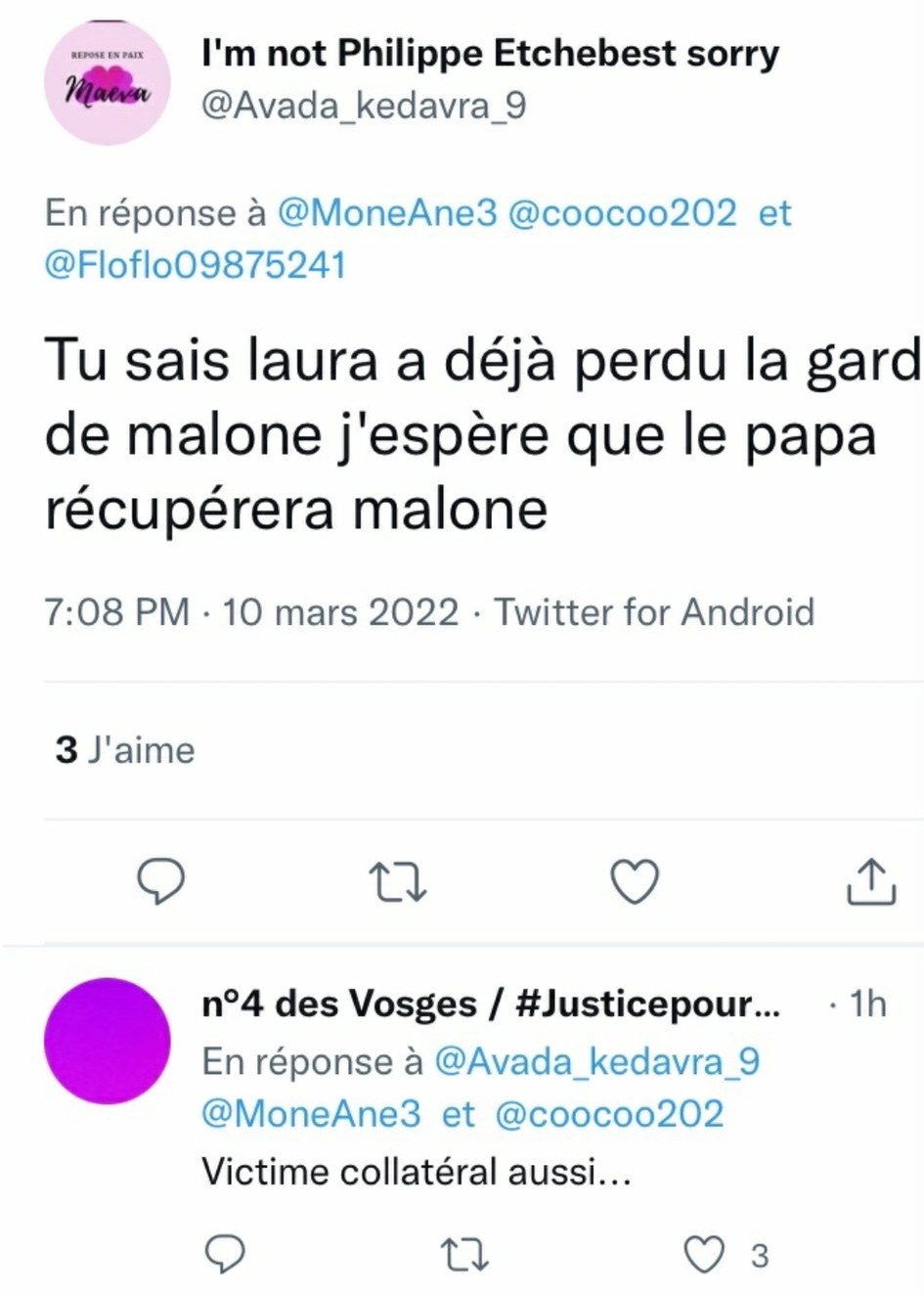The image size is (924, 1295).
Task: Open 'n°4 des Vosges' author name
Action: [x=339, y=1004]
